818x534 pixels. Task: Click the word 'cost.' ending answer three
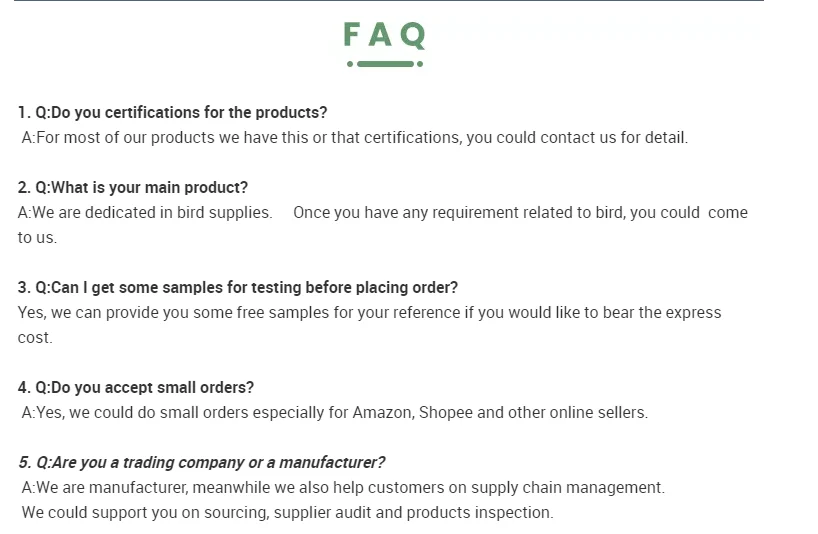tap(35, 337)
